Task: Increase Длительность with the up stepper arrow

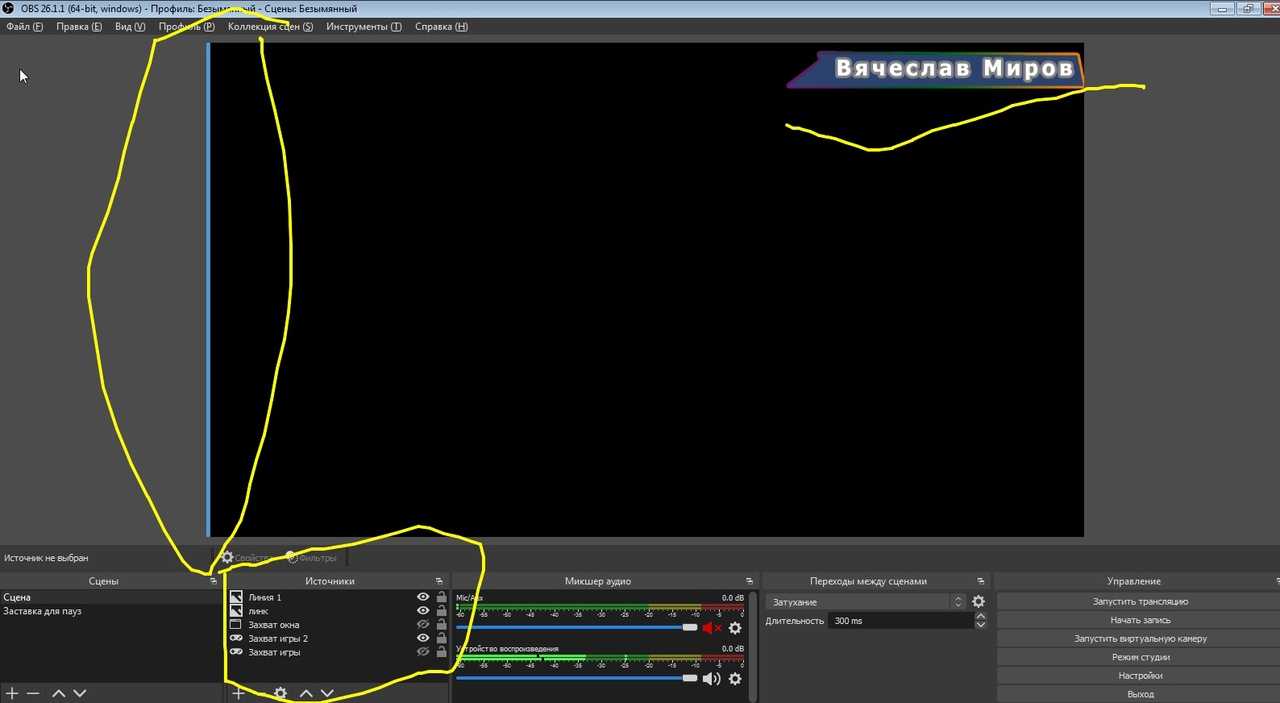Action: point(980,616)
